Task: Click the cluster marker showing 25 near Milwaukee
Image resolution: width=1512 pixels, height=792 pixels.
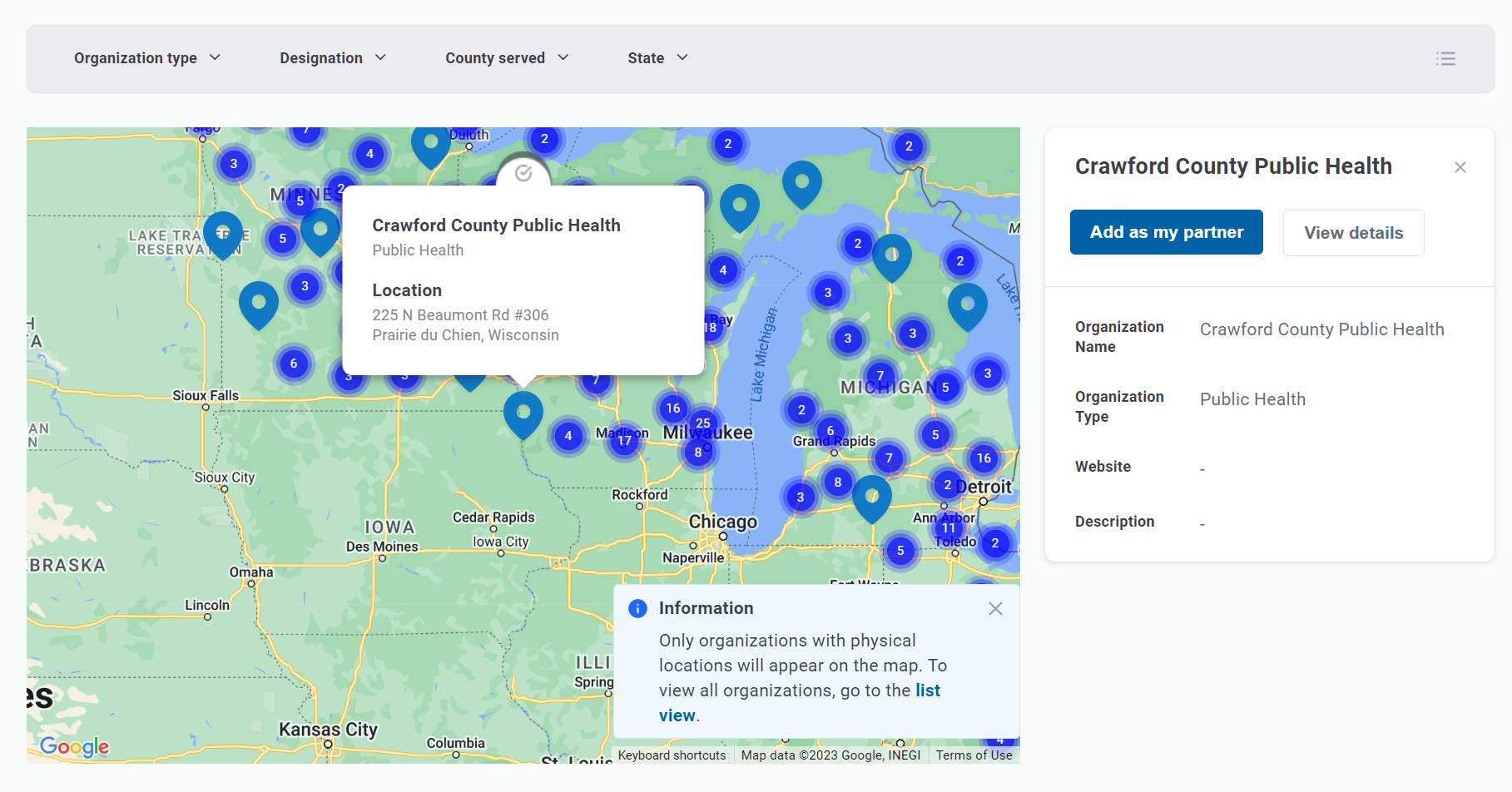Action: (x=703, y=423)
